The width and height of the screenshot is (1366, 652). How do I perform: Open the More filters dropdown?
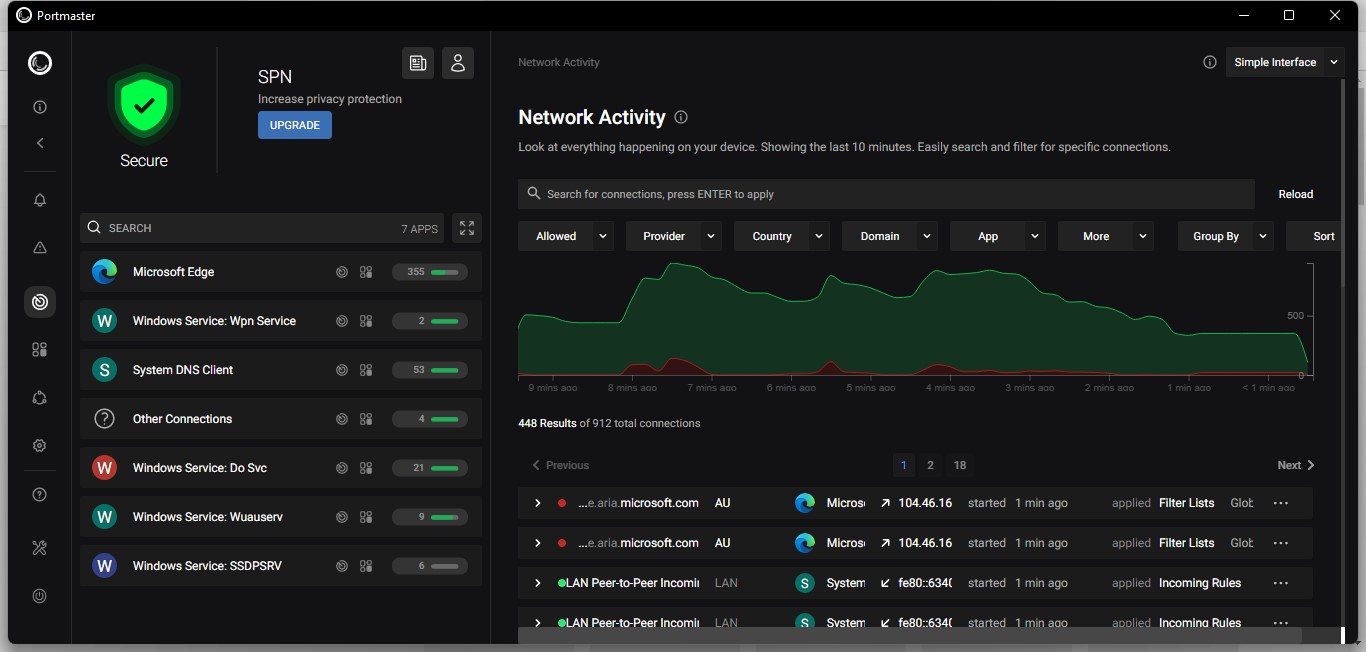pos(1106,236)
